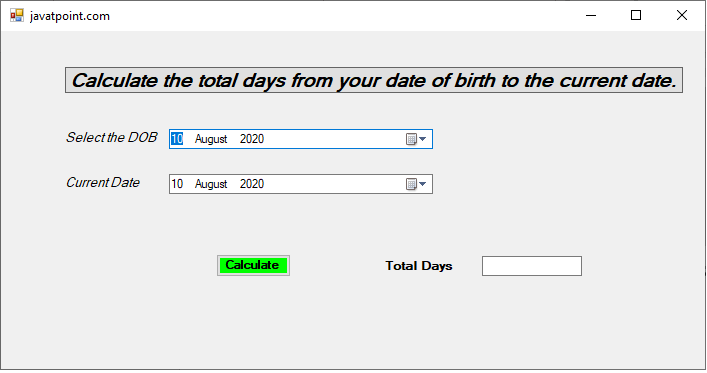The image size is (707, 373).
Task: Select the month August in Current Date field
Action: point(211,184)
